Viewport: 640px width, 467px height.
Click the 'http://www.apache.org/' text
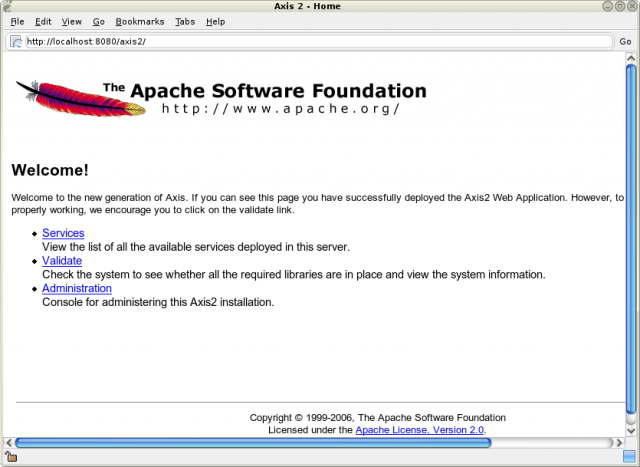[x=281, y=109]
